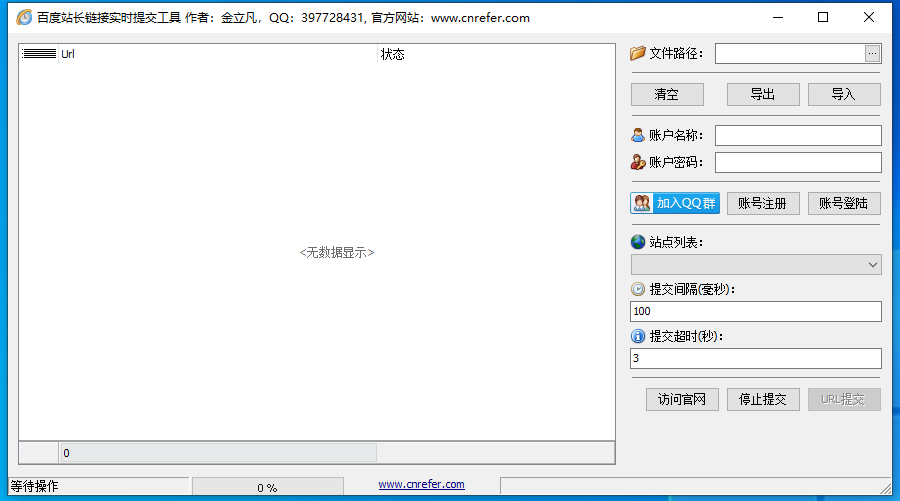This screenshot has height=501, width=900.
Task: Click the 状态 column header
Action: click(x=496, y=54)
